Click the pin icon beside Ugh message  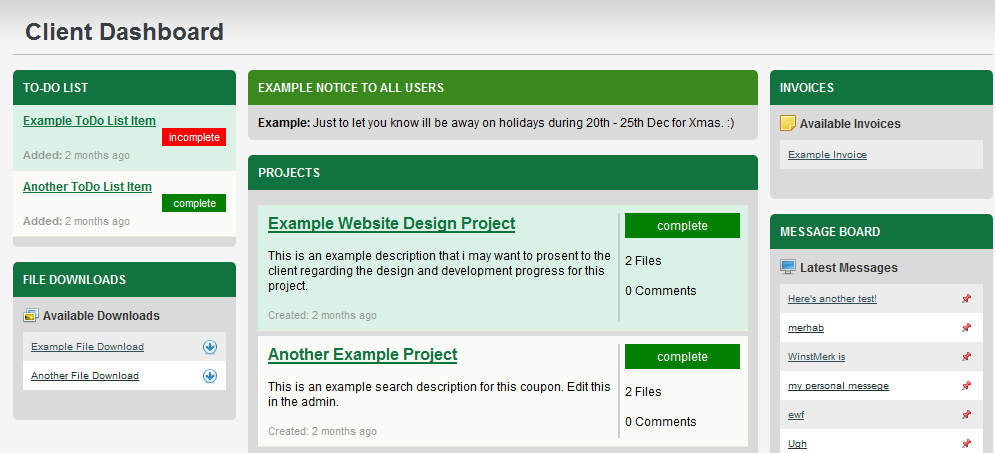(966, 443)
